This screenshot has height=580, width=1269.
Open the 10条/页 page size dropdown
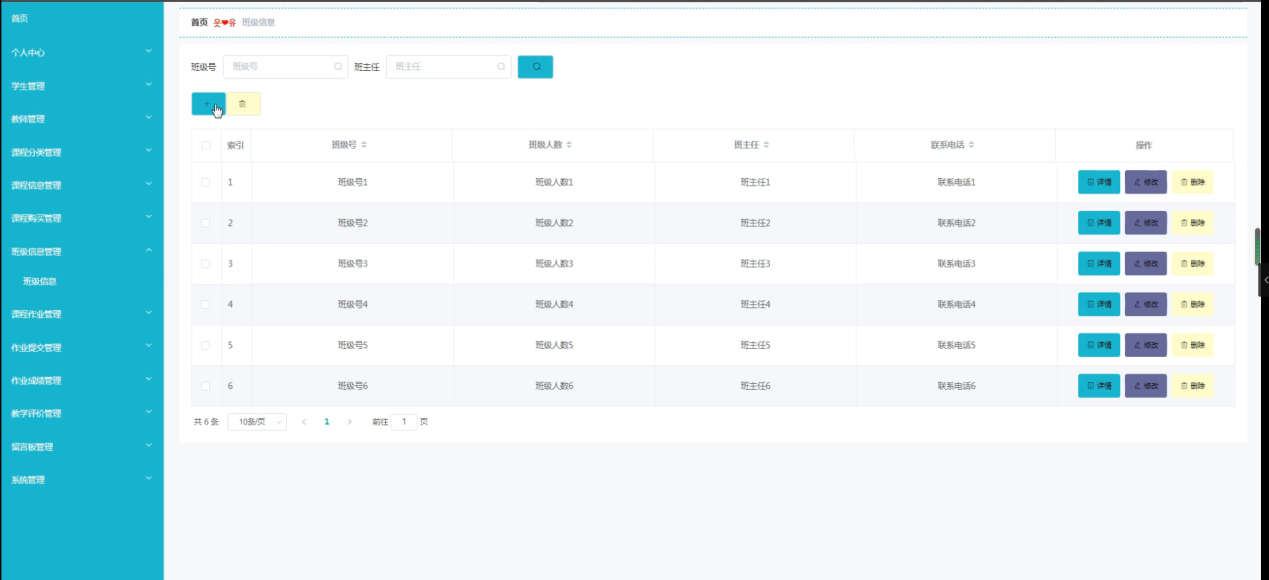(x=257, y=422)
